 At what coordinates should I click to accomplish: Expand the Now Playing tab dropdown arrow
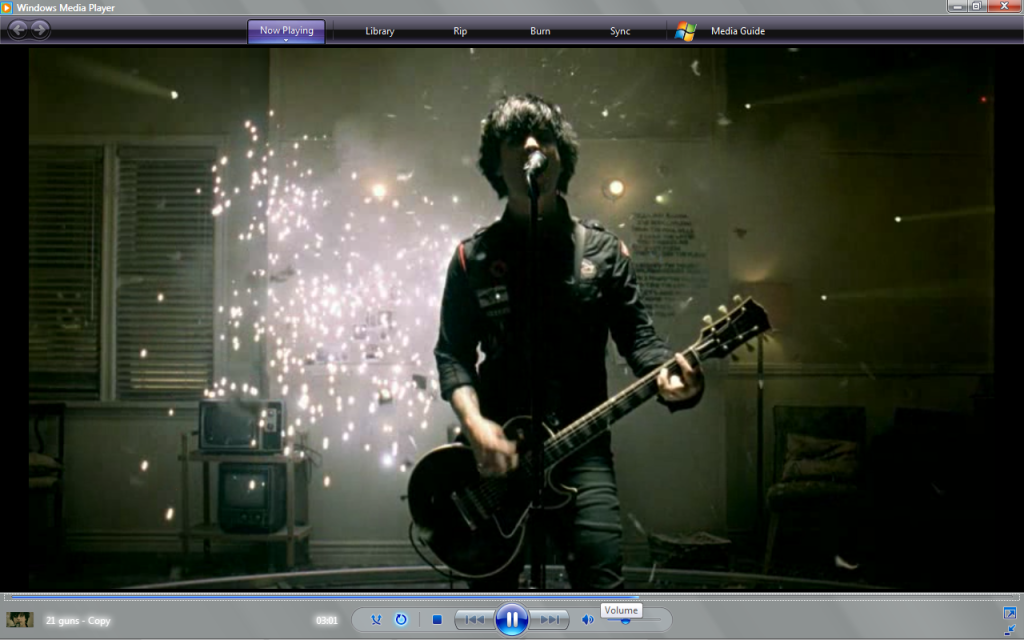pos(286,40)
